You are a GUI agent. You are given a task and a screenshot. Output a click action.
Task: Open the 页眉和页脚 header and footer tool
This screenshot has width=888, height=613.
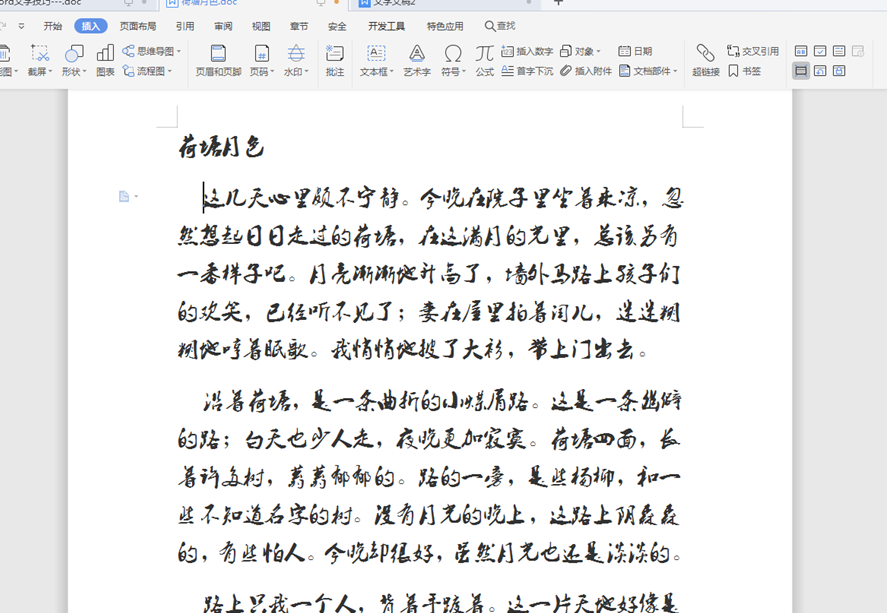pos(218,60)
